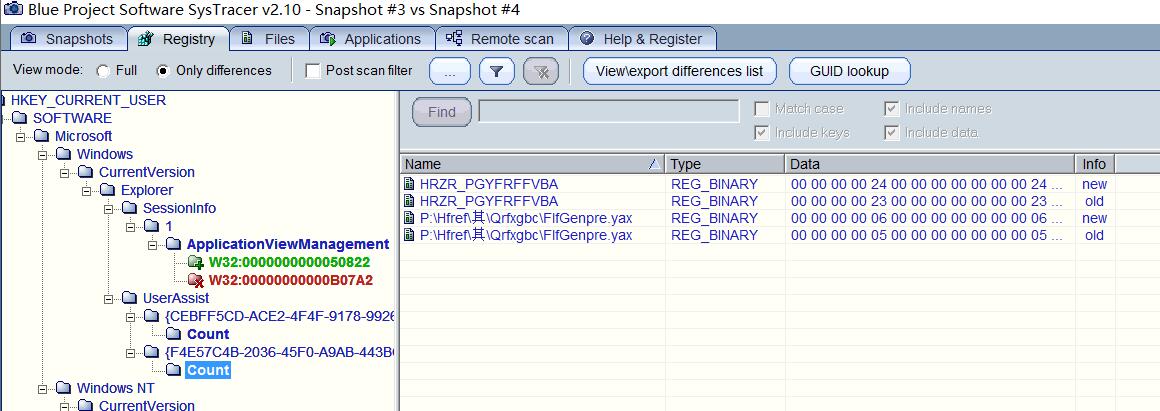The width and height of the screenshot is (1160, 411).
Task: Open the Snapshots tab
Action: click(x=67, y=39)
